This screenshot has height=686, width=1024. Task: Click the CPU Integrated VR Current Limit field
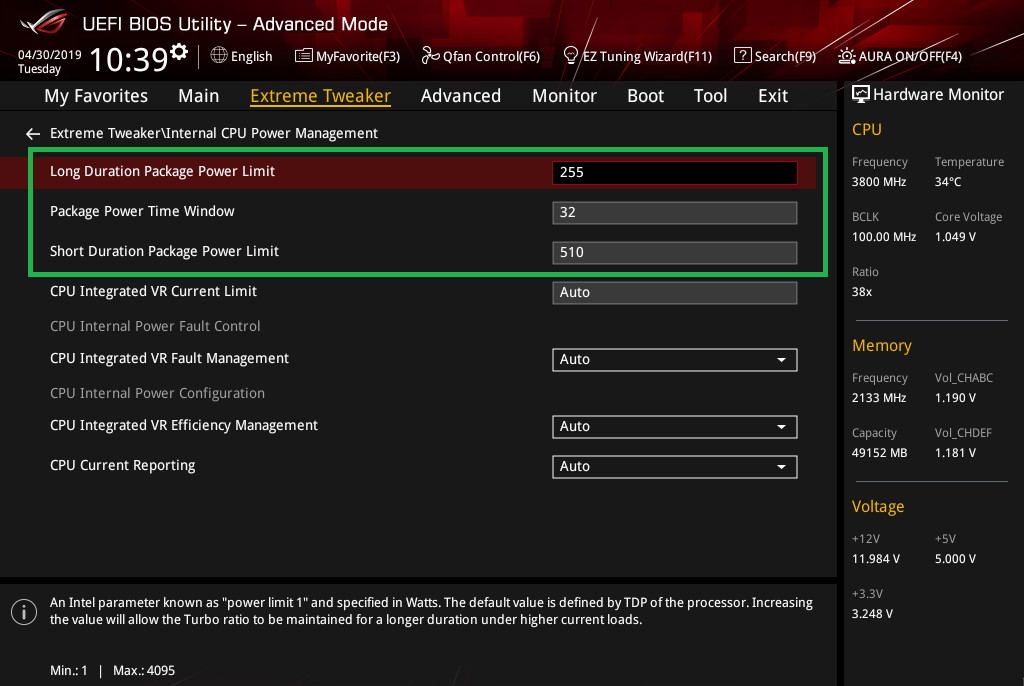[675, 293]
